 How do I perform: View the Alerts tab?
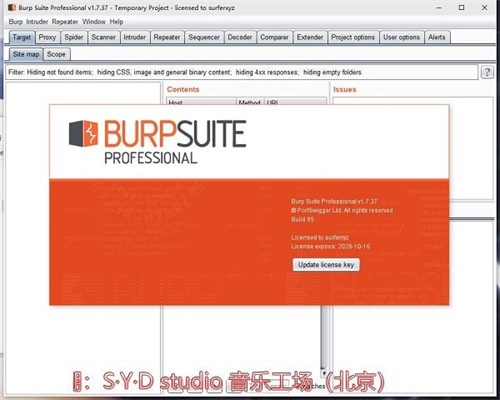[x=437, y=37]
